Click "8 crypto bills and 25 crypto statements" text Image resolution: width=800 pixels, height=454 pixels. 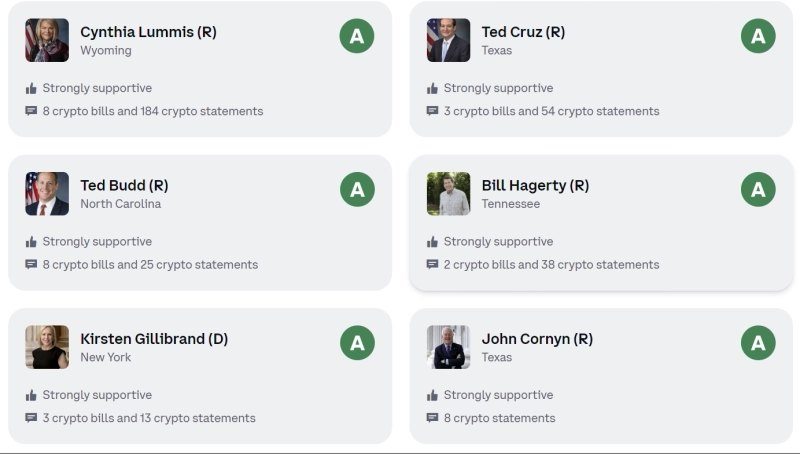tap(150, 265)
